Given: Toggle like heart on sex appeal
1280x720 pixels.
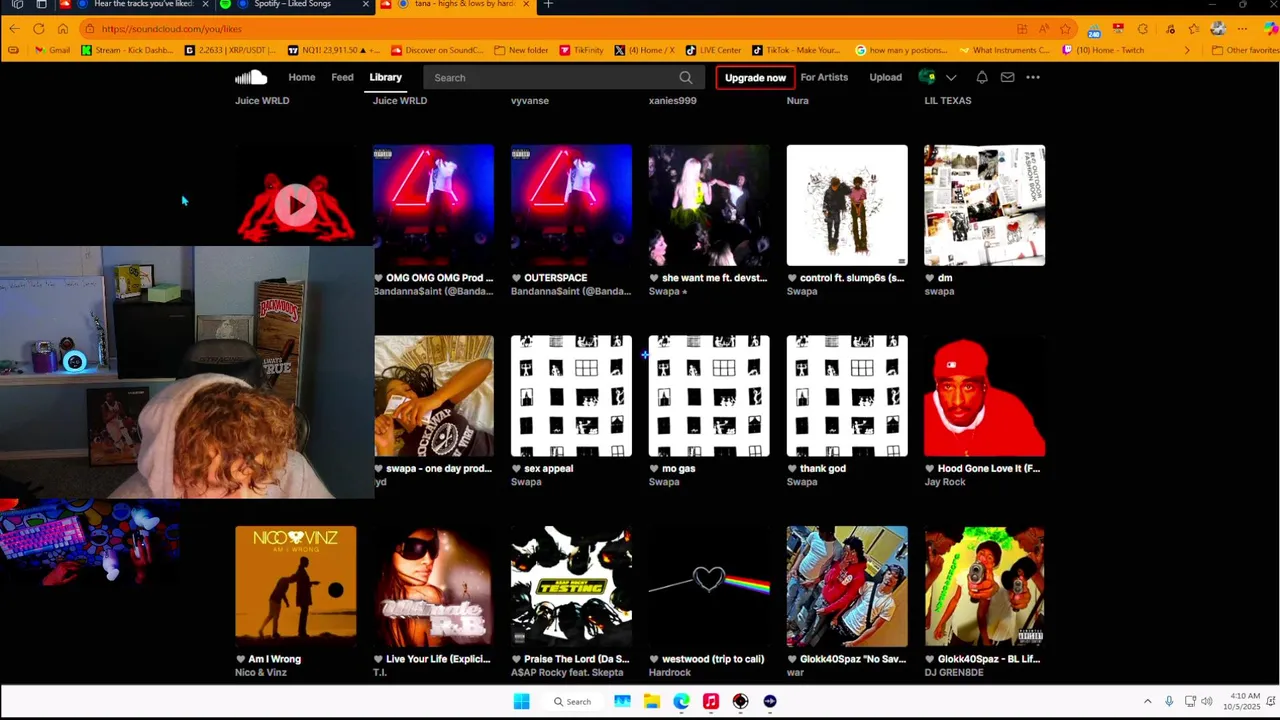Looking at the screenshot, I should click(x=517, y=468).
